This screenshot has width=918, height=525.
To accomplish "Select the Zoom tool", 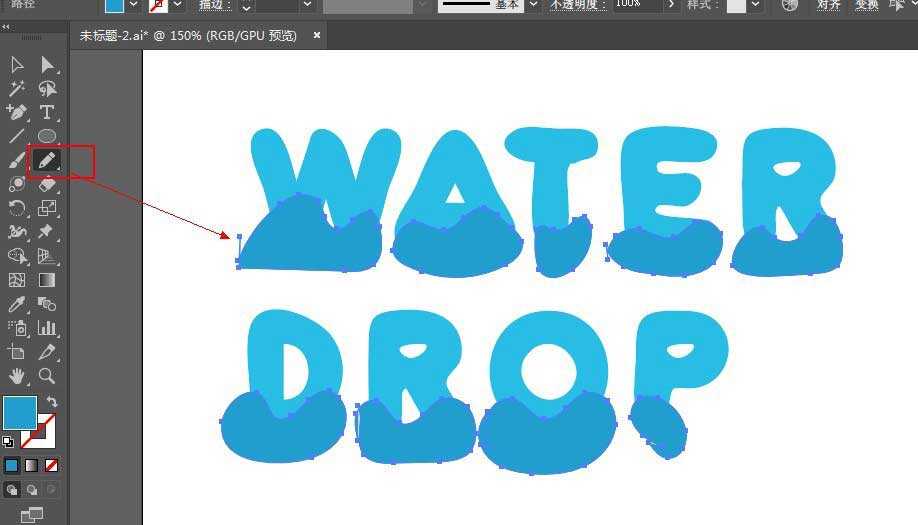I will click(46, 376).
